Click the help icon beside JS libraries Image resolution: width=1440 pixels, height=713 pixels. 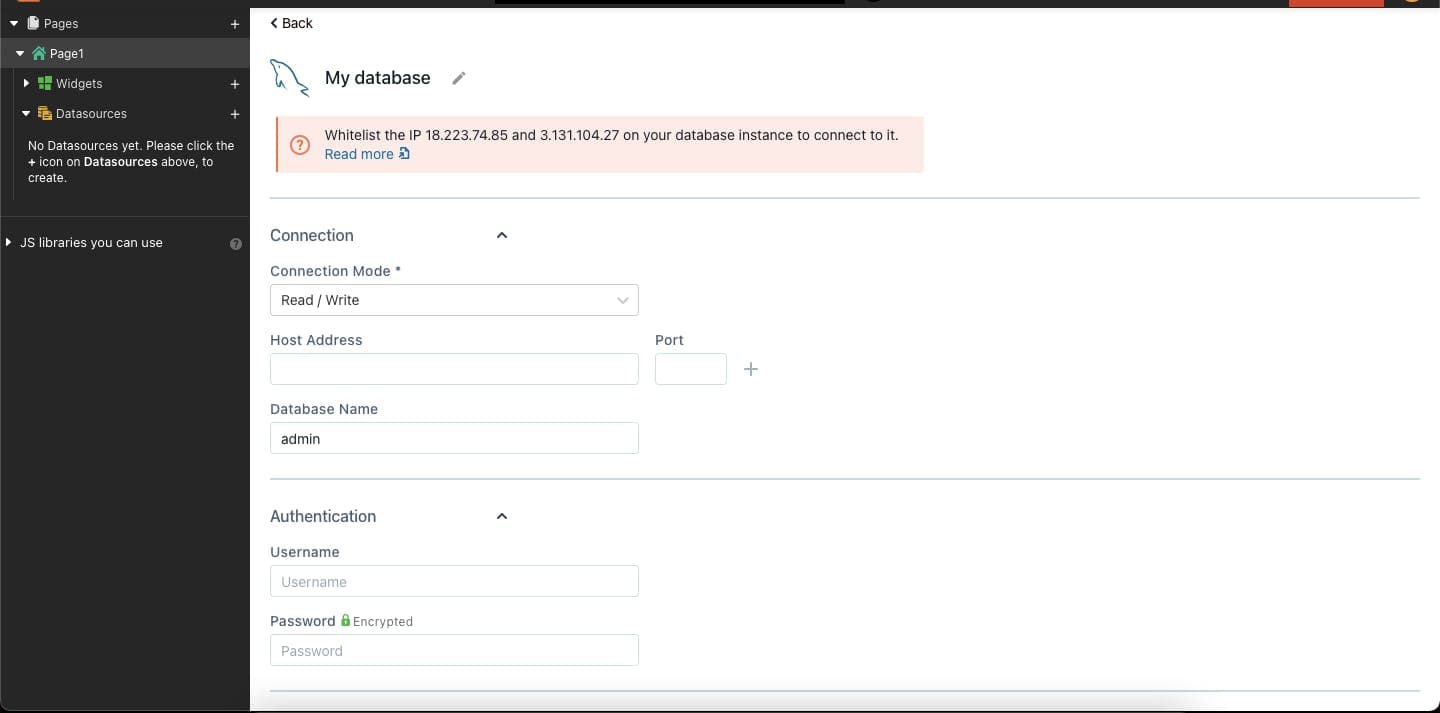[x=235, y=243]
